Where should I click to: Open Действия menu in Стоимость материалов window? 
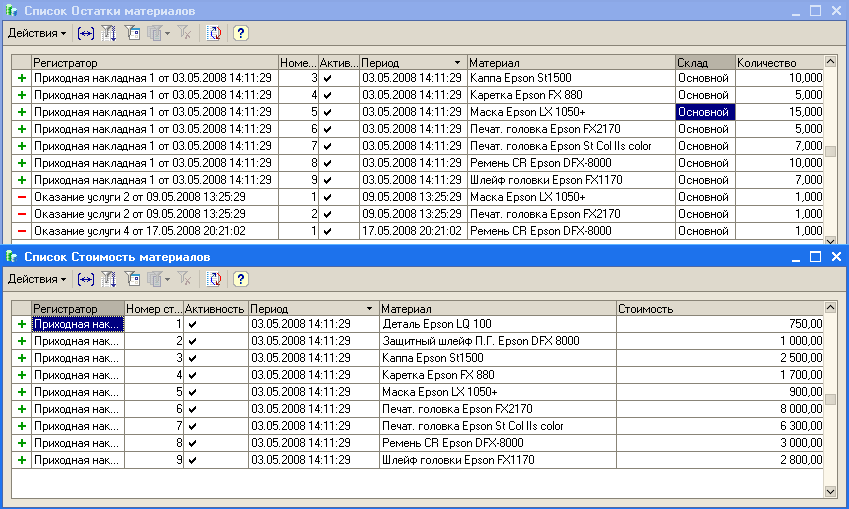(x=37, y=279)
